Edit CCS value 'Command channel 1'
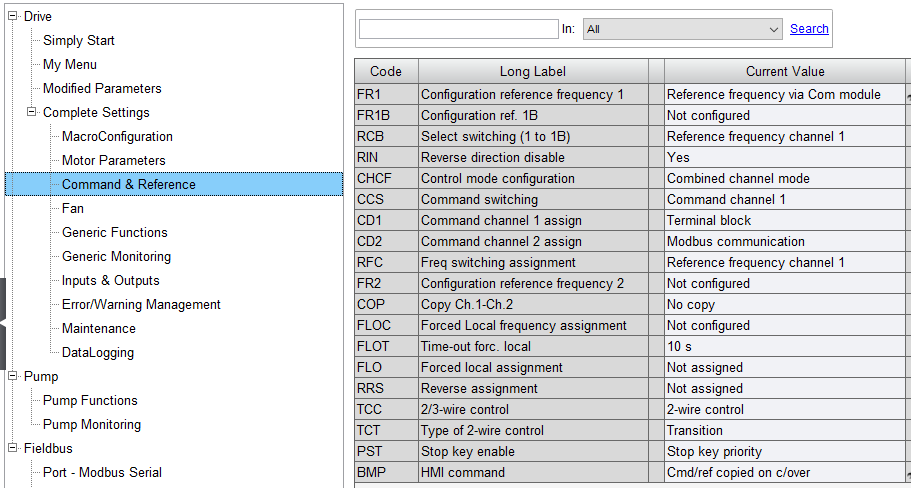This screenshot has height=488, width=911. click(x=785, y=199)
